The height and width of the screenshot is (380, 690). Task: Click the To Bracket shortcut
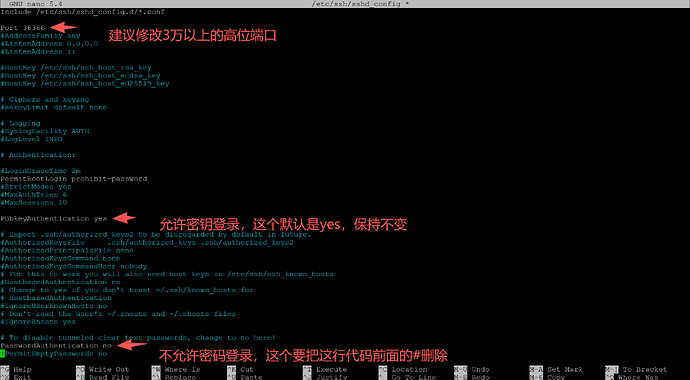pyautogui.click(x=636, y=369)
